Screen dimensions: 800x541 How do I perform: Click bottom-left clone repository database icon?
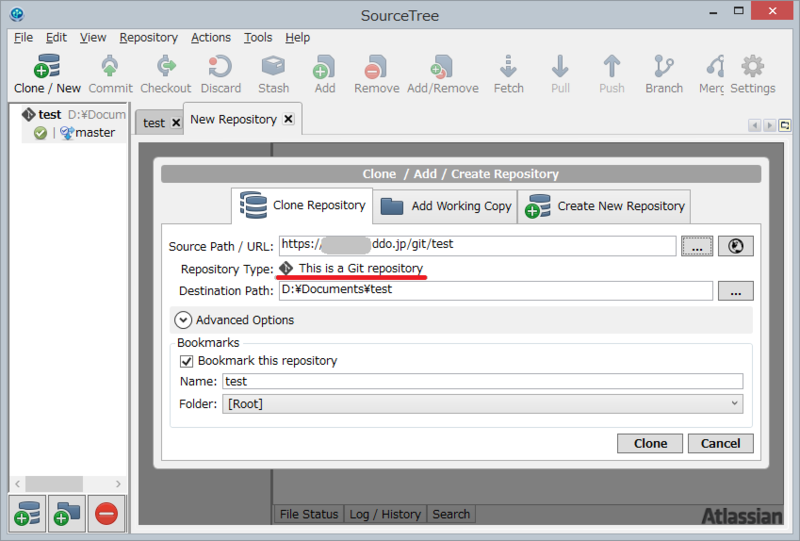(x=27, y=513)
